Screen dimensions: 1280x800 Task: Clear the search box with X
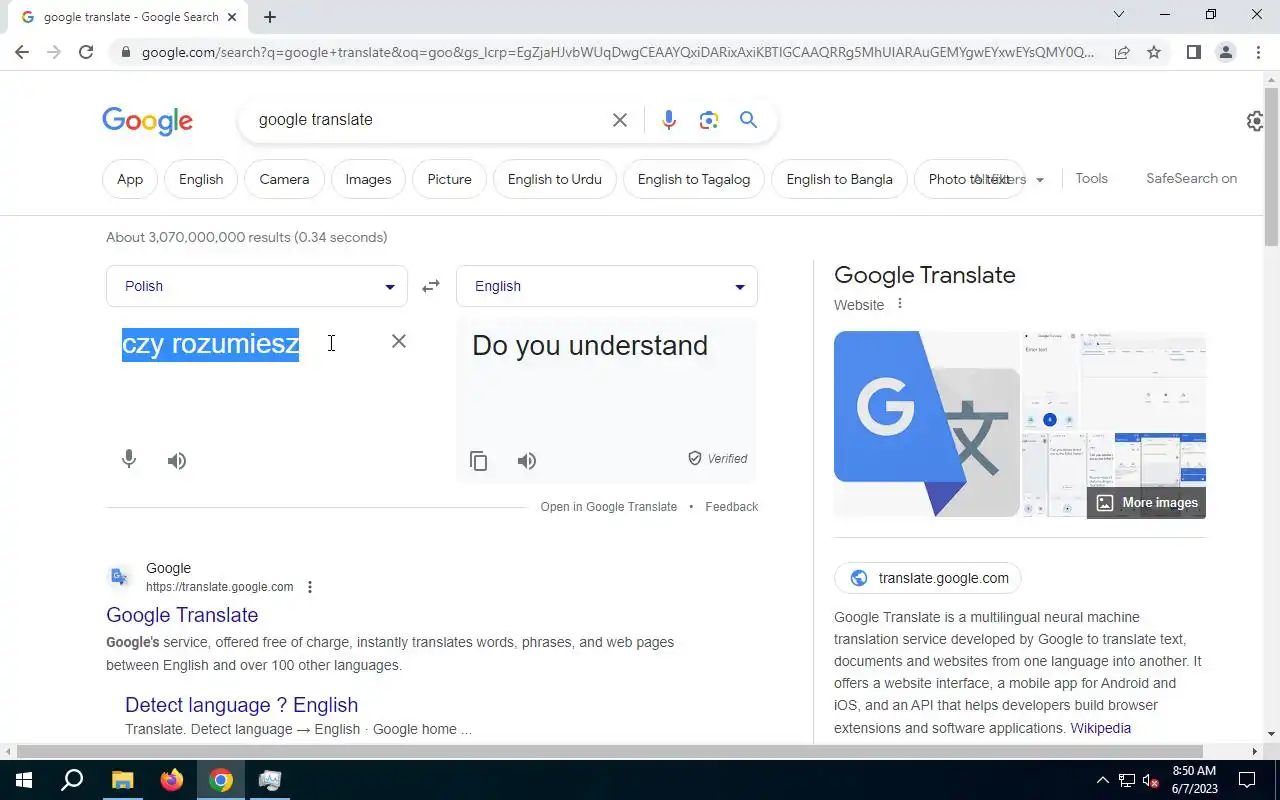point(620,120)
